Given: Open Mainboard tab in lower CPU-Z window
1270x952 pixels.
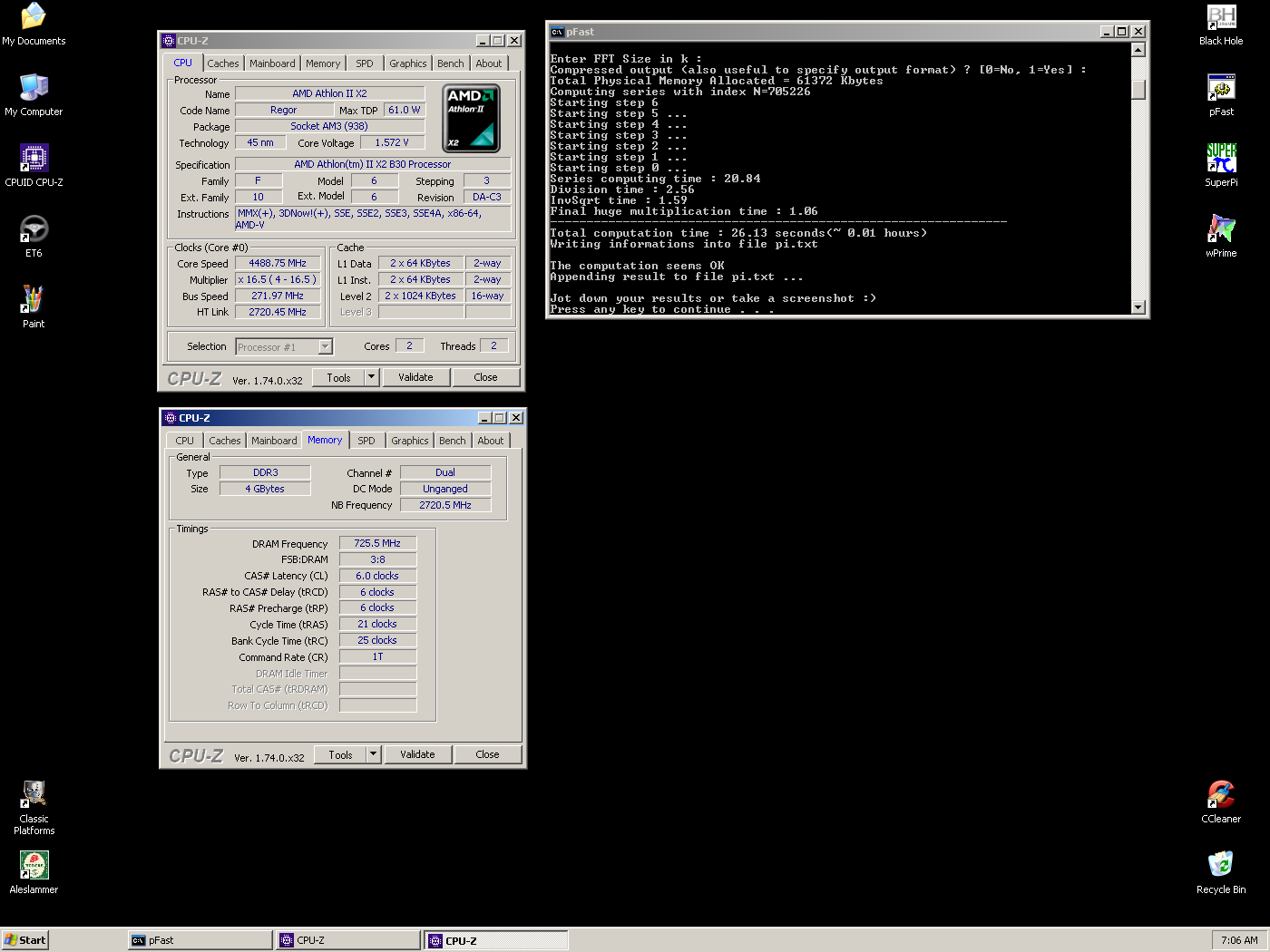Looking at the screenshot, I should pos(274,441).
